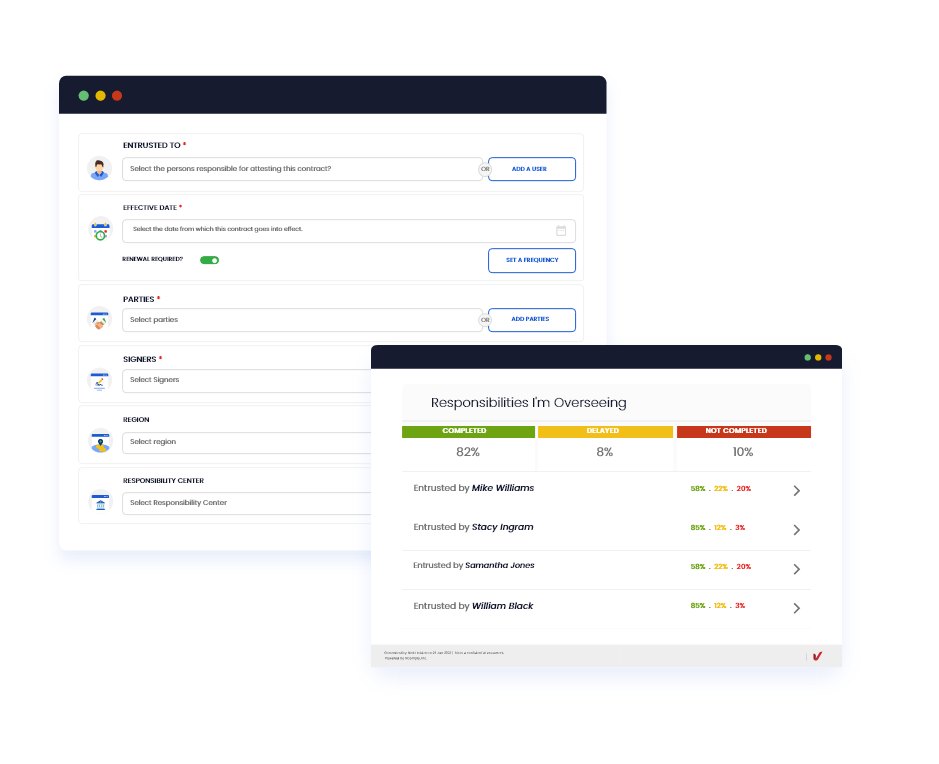This screenshot has height=764, width=939.
Task: Click the signature icon beside Signers
Action: [x=99, y=380]
